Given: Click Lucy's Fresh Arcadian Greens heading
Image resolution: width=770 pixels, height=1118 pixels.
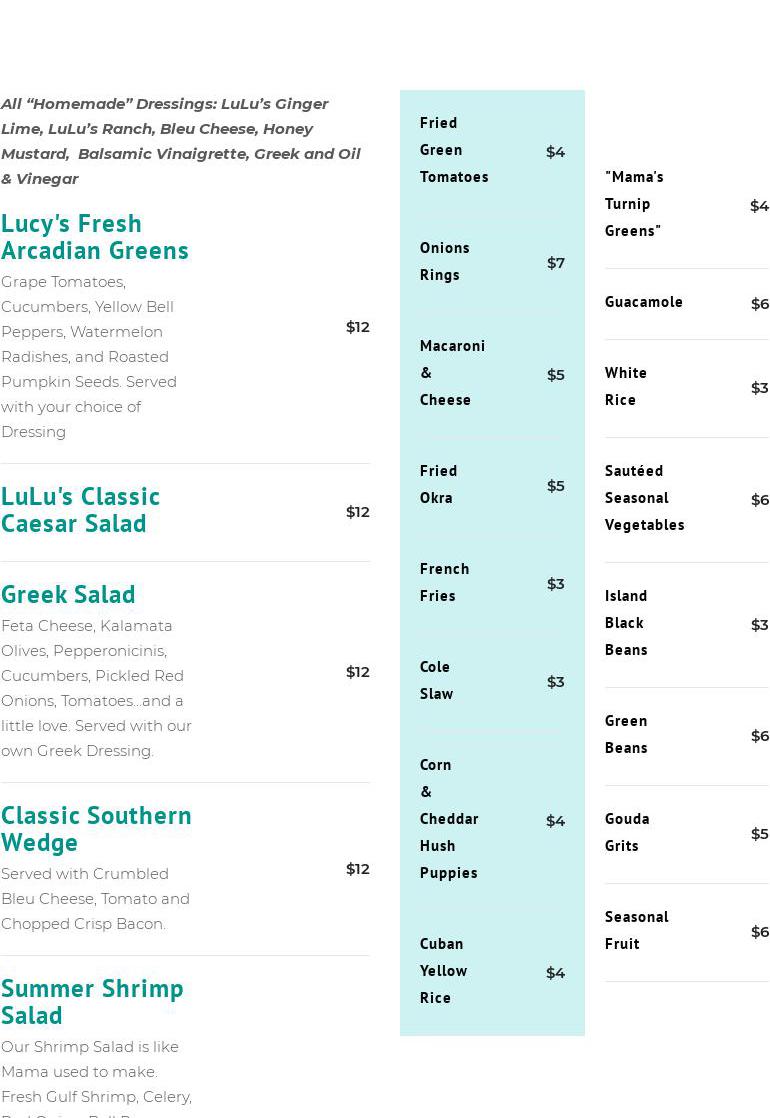Looking at the screenshot, I should click(x=94, y=236).
